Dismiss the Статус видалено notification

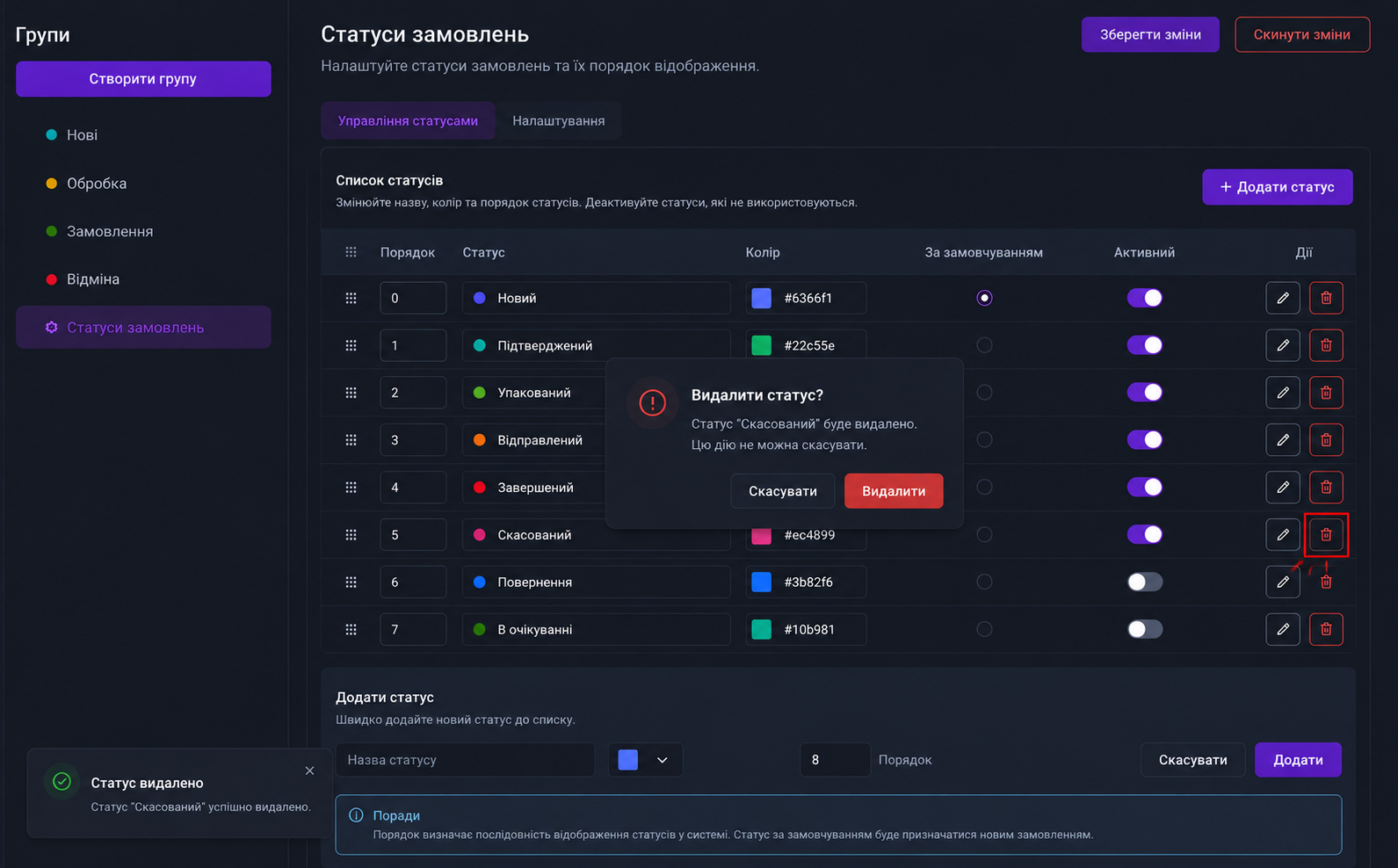click(x=309, y=770)
